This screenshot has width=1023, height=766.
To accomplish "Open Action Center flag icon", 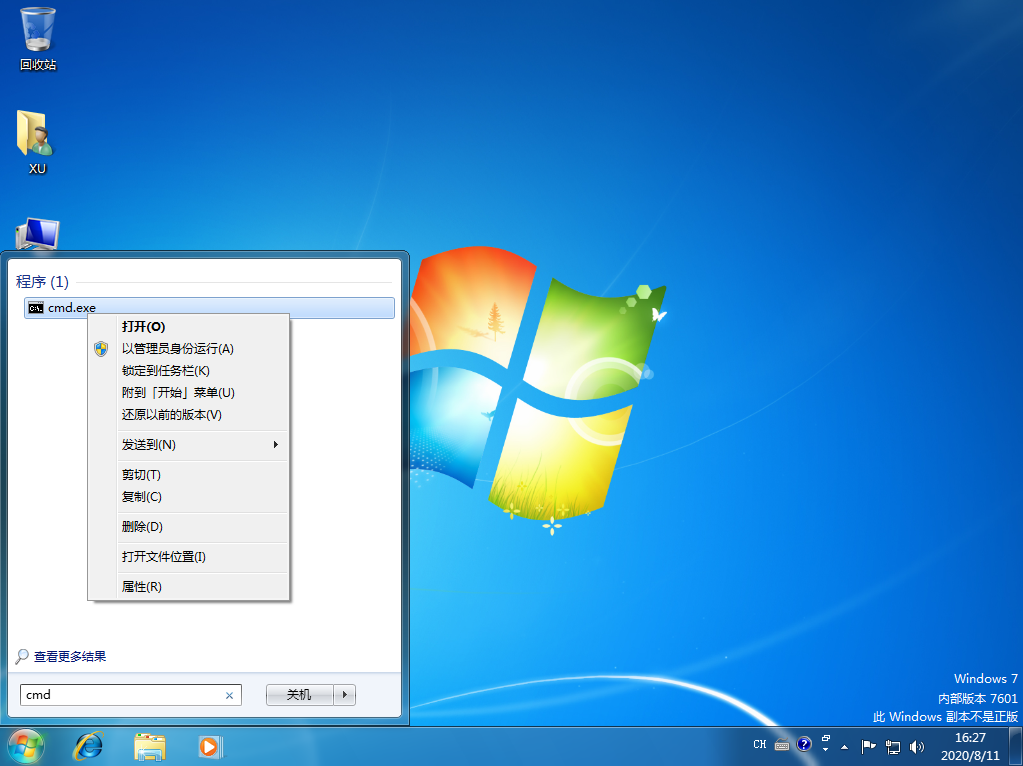I will click(868, 746).
